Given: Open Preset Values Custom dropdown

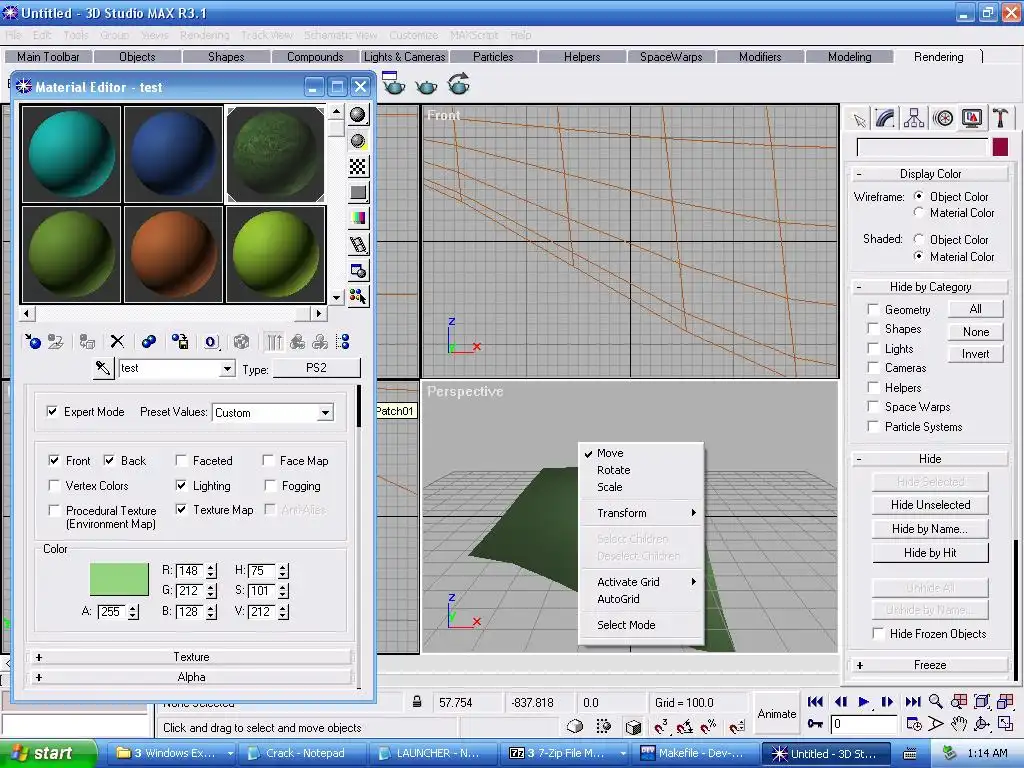Looking at the screenshot, I should click(325, 413).
